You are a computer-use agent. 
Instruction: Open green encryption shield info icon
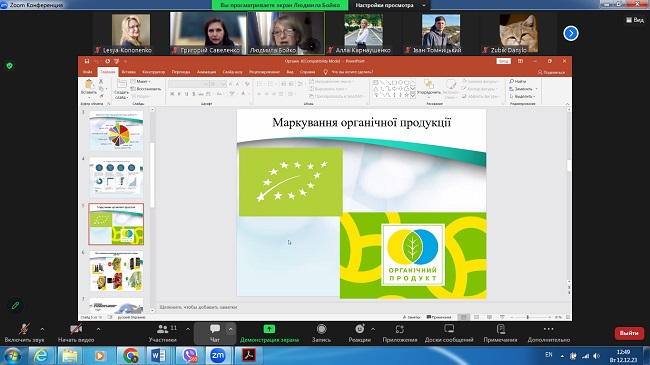[10, 66]
